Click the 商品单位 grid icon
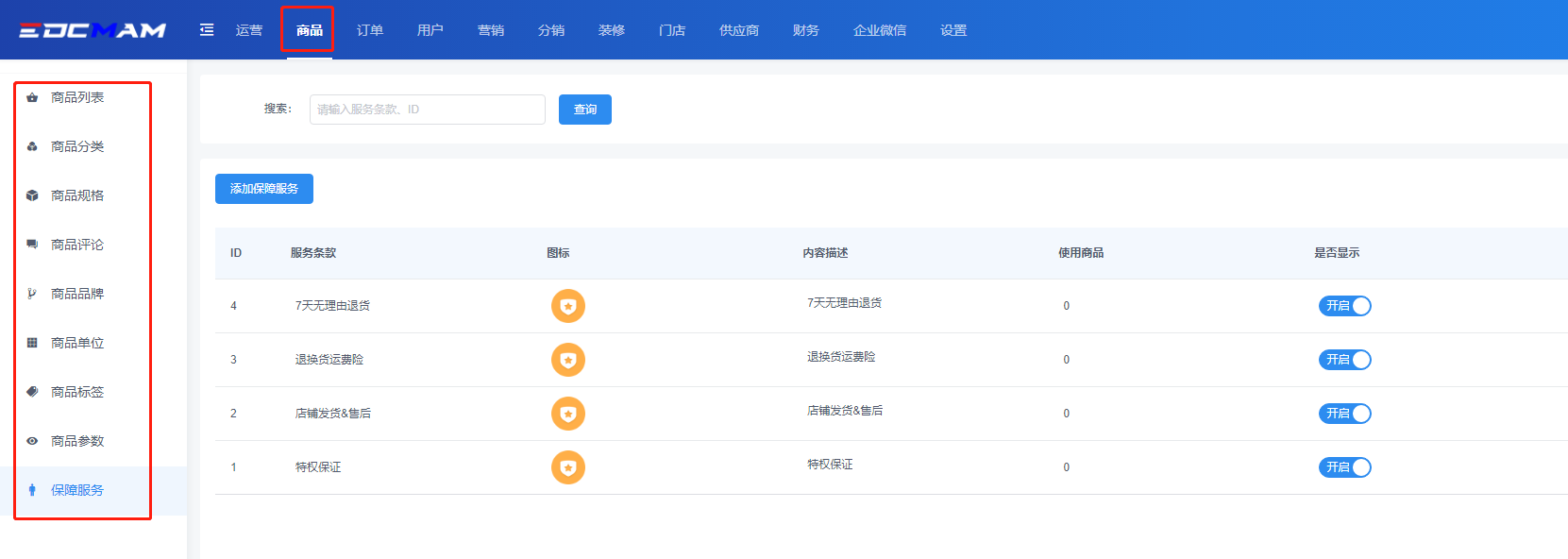This screenshot has width=1568, height=559. click(x=32, y=343)
